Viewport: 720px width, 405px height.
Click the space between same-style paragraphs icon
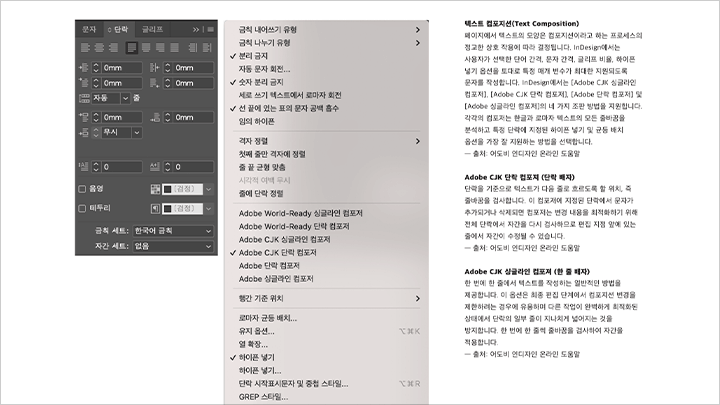tap(84, 133)
